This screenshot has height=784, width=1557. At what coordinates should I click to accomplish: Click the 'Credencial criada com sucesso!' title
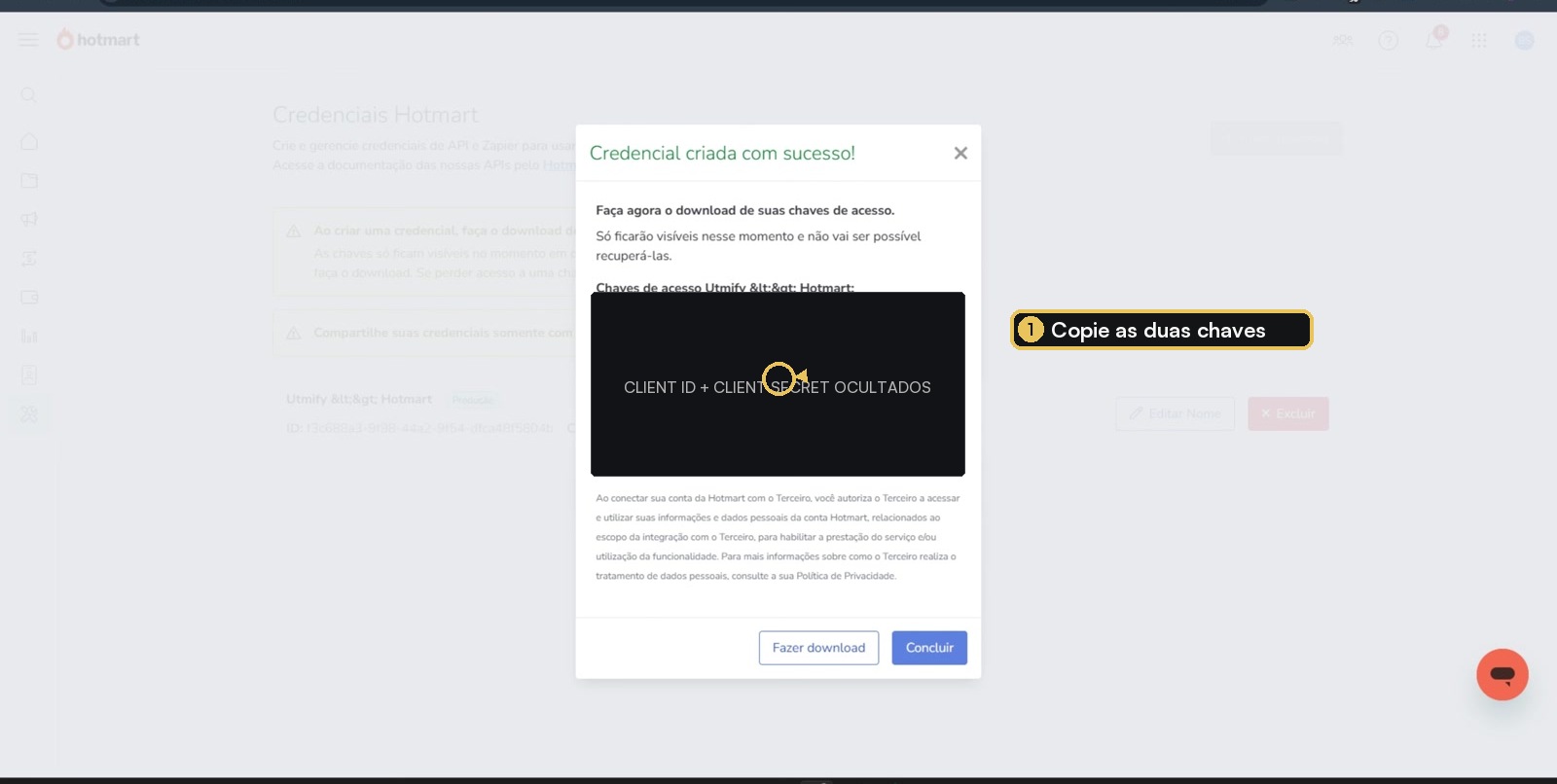[x=722, y=153]
